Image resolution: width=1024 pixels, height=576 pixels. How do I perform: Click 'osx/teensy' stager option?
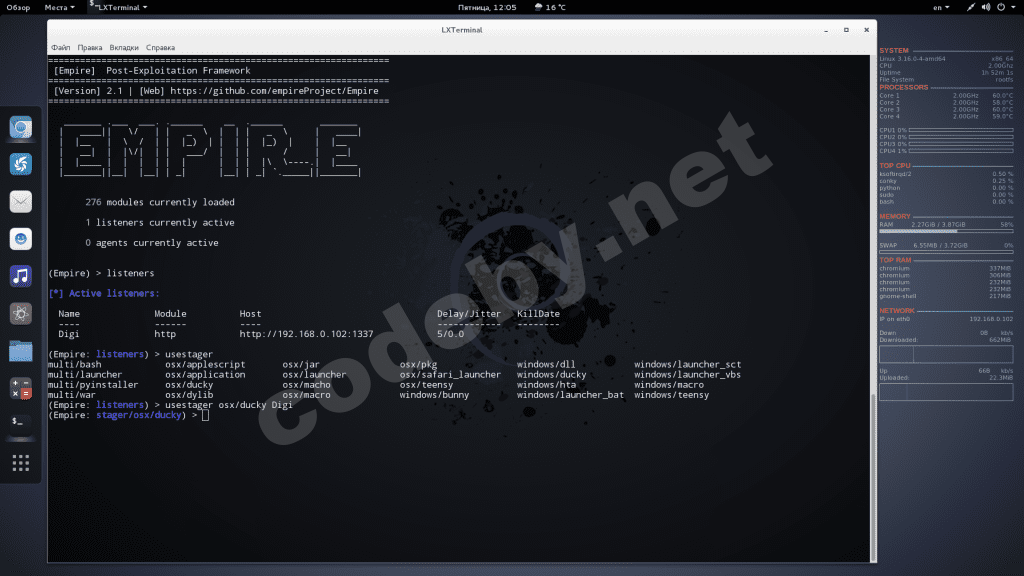pyautogui.click(x=426, y=385)
